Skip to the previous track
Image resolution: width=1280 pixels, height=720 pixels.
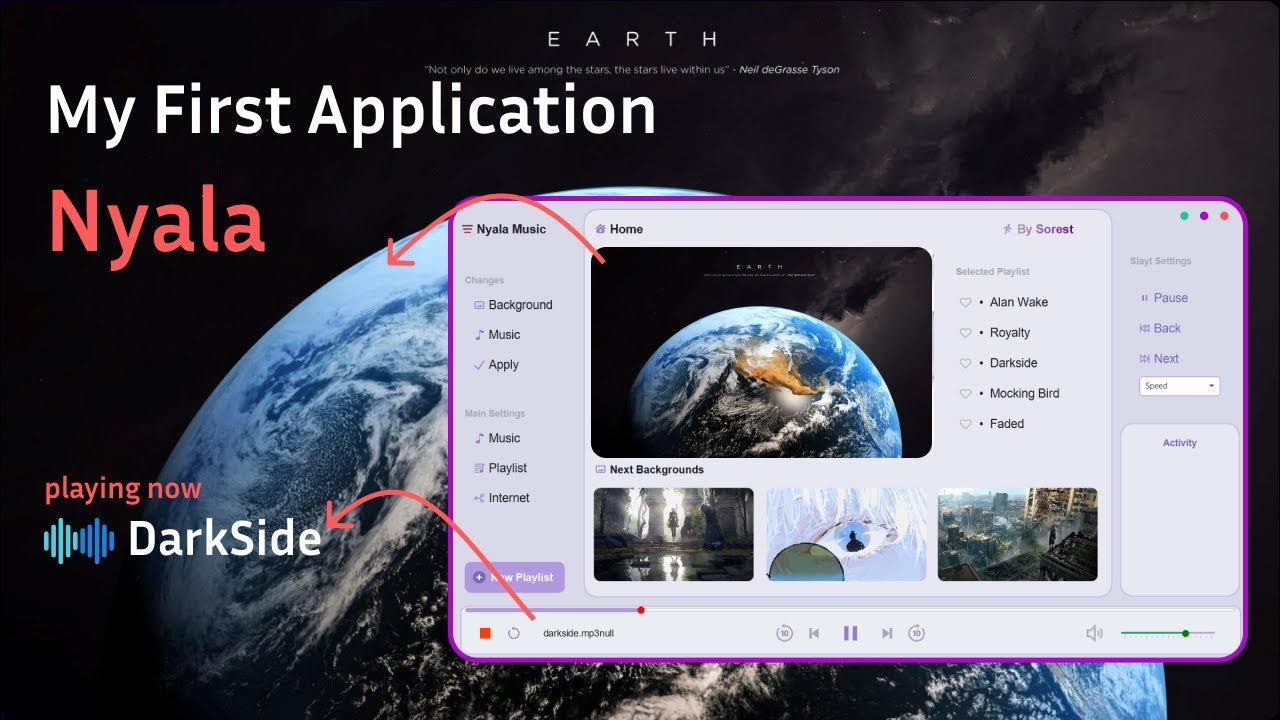(814, 633)
